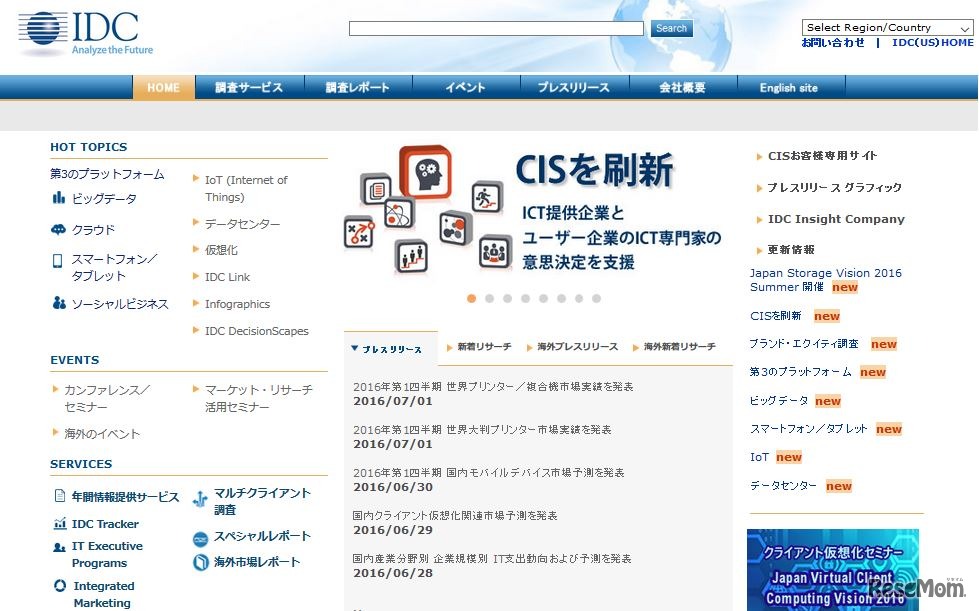This screenshot has width=979, height=611.
Task: Open the CISお客様専用サイト link
Action: pyautogui.click(x=822, y=155)
